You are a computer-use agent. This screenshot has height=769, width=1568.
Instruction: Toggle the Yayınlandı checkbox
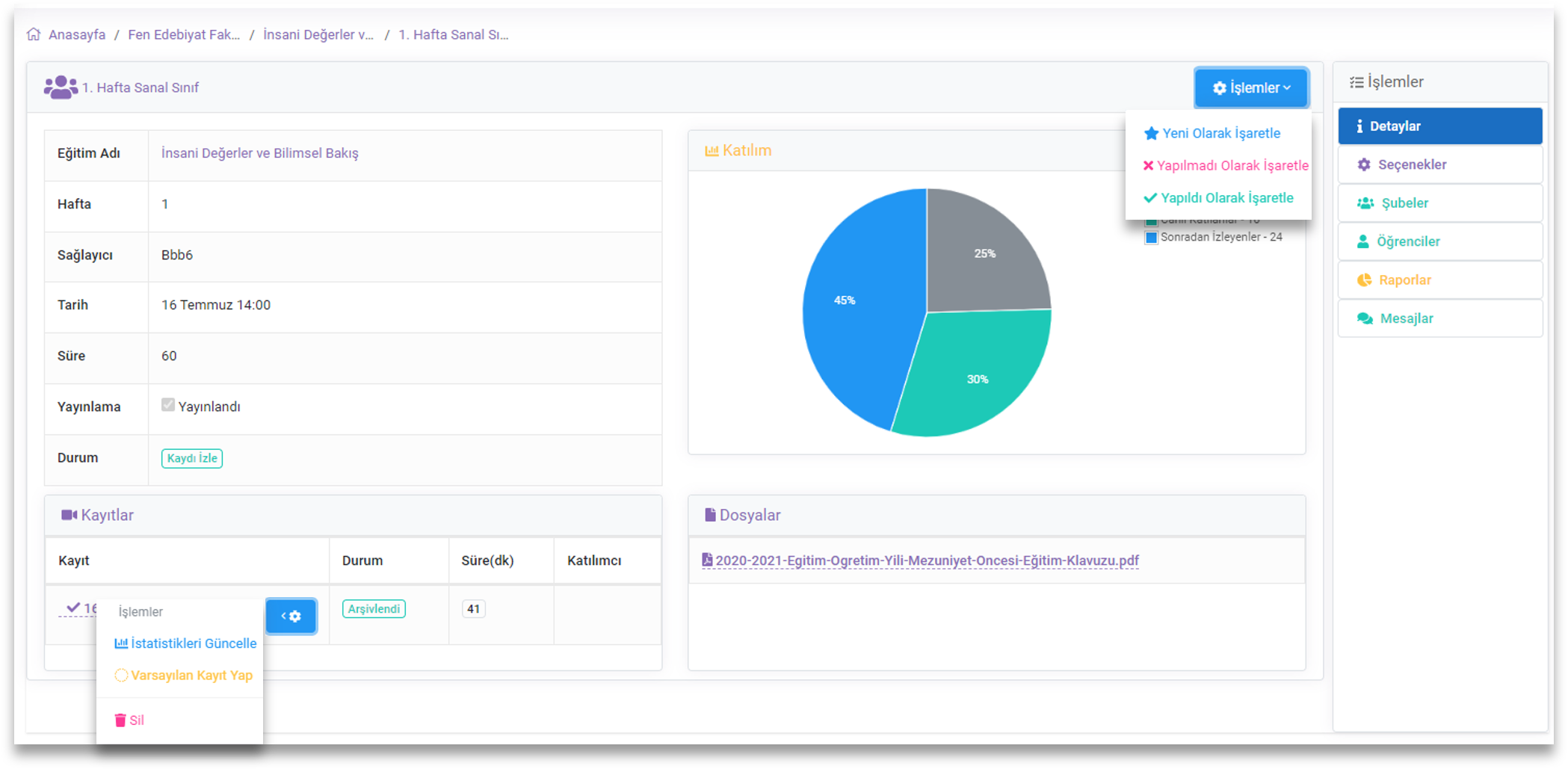[168, 405]
